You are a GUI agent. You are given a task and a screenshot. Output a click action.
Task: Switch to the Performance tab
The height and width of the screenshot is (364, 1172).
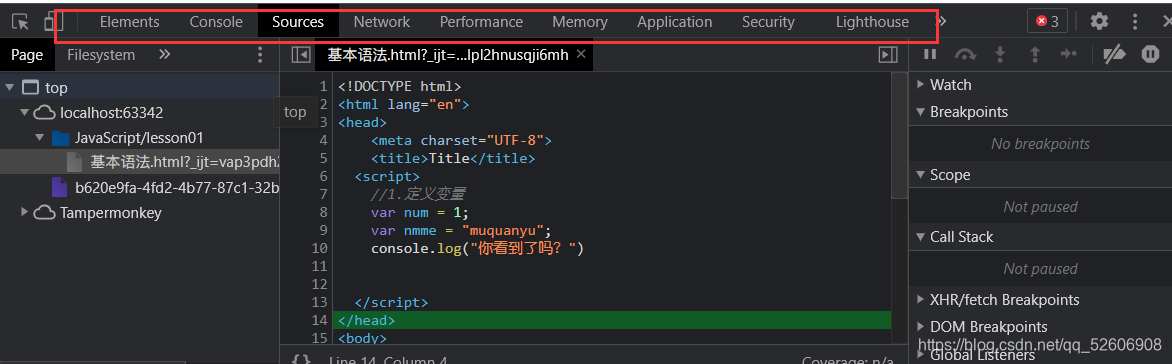tap(481, 22)
